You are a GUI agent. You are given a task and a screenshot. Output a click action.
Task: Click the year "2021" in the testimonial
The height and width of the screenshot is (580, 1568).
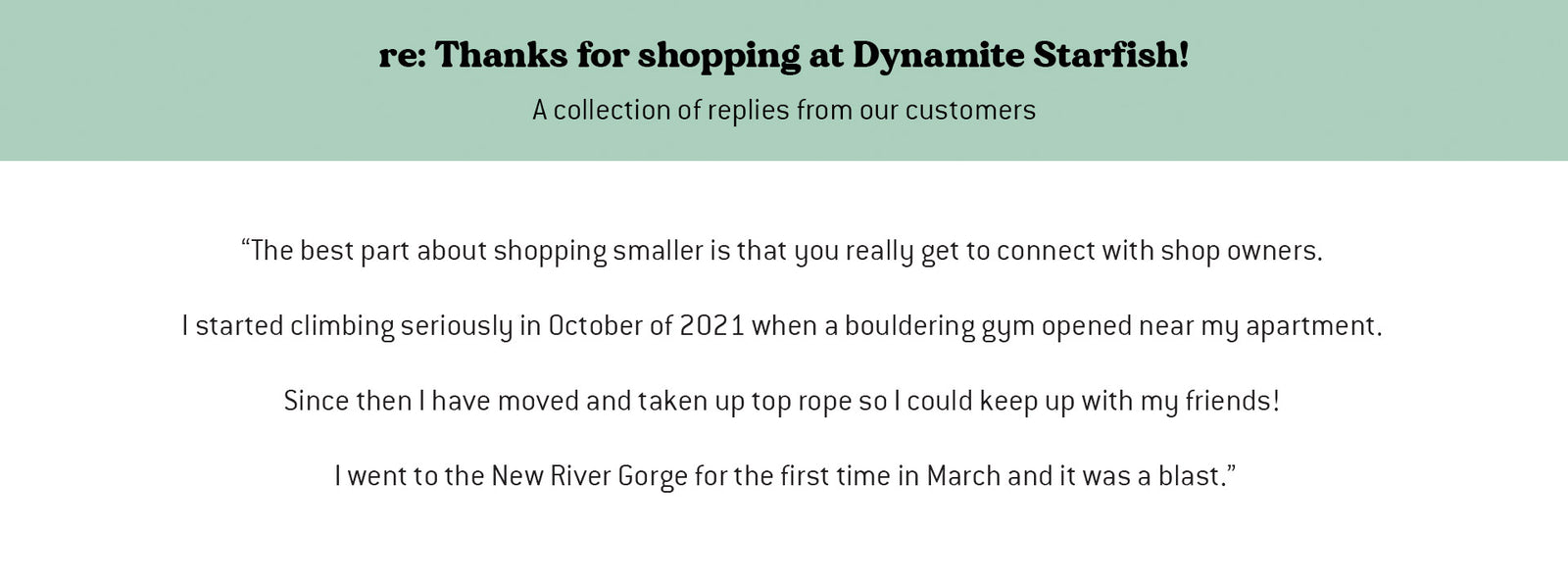click(712, 326)
